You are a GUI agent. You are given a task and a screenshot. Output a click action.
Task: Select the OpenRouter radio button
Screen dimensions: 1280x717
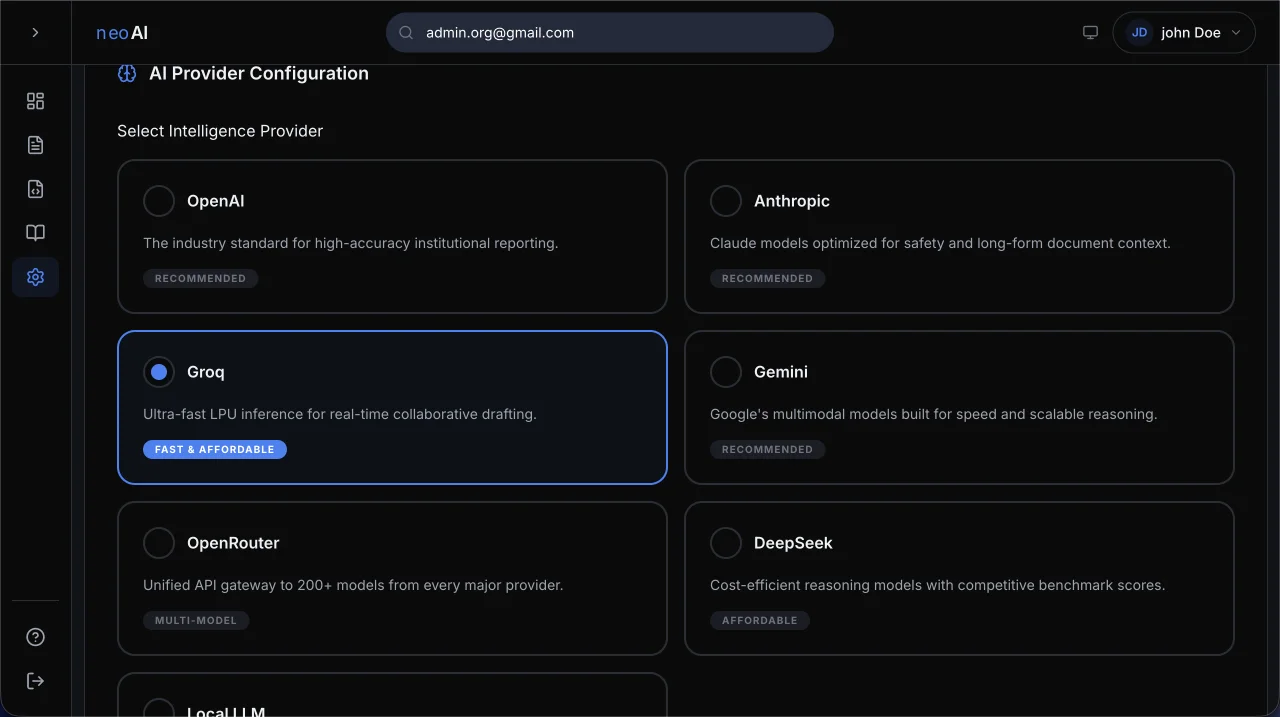tap(159, 543)
